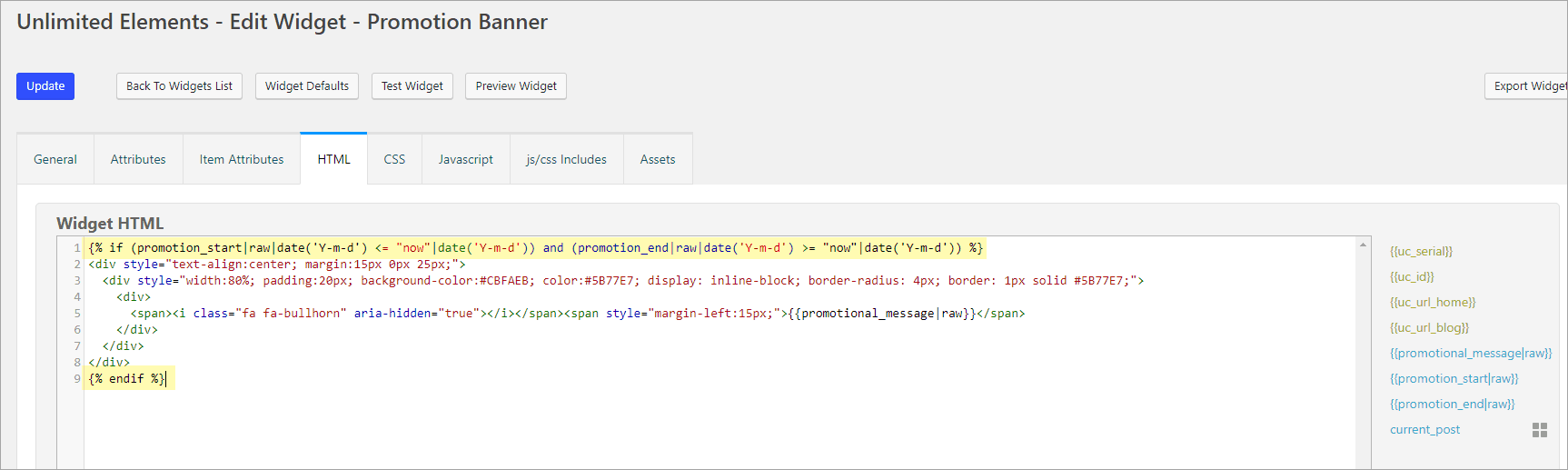This screenshot has width=1568, height=470.
Task: Select the Item Attributes tab
Action: click(242, 159)
